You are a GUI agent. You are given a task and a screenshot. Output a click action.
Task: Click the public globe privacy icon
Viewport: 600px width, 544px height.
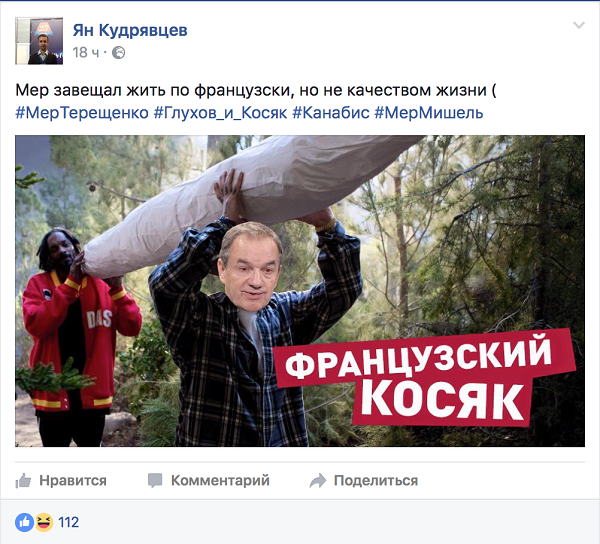[x=119, y=53]
